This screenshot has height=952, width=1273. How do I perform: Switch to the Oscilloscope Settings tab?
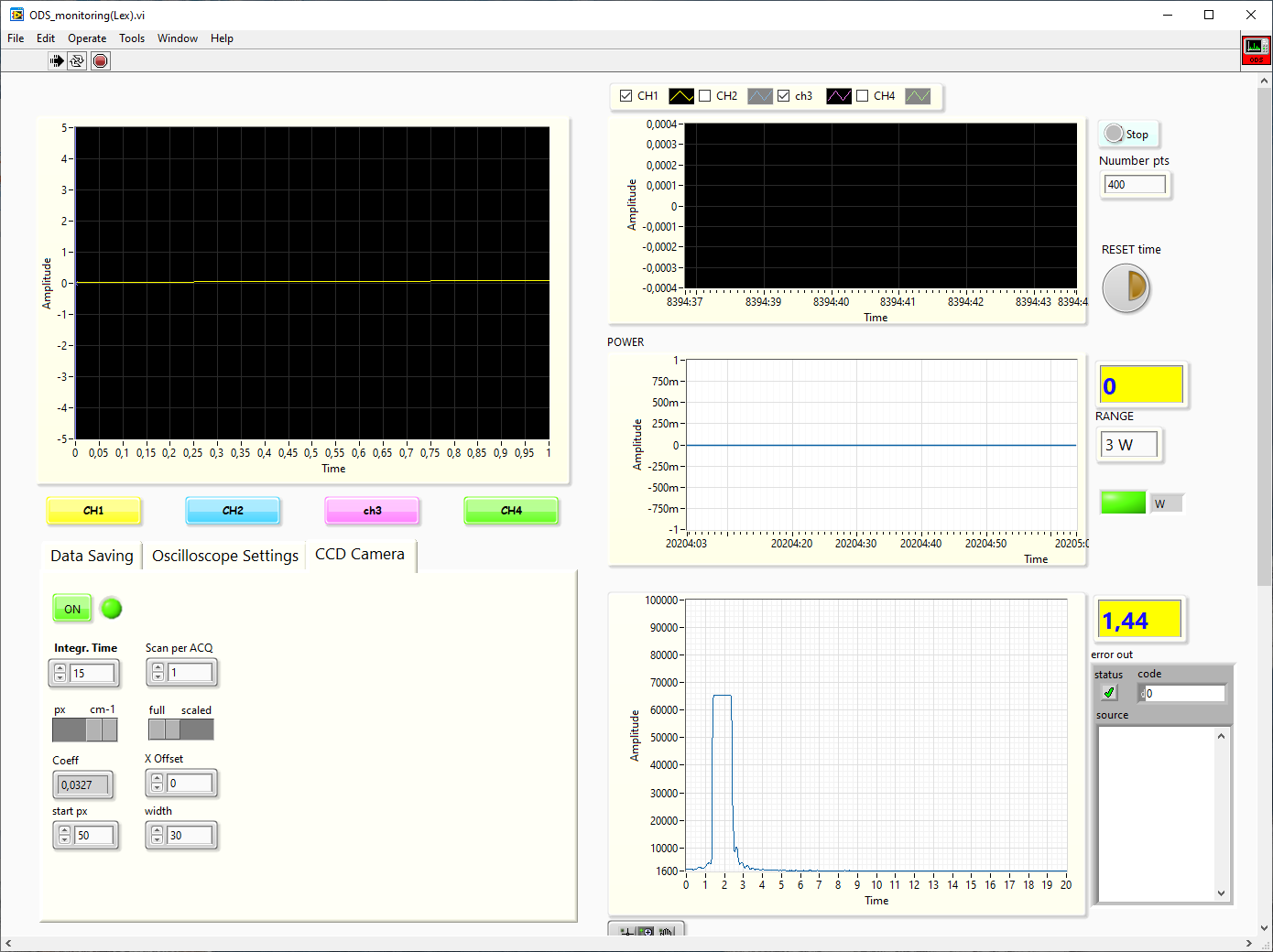[x=225, y=556]
